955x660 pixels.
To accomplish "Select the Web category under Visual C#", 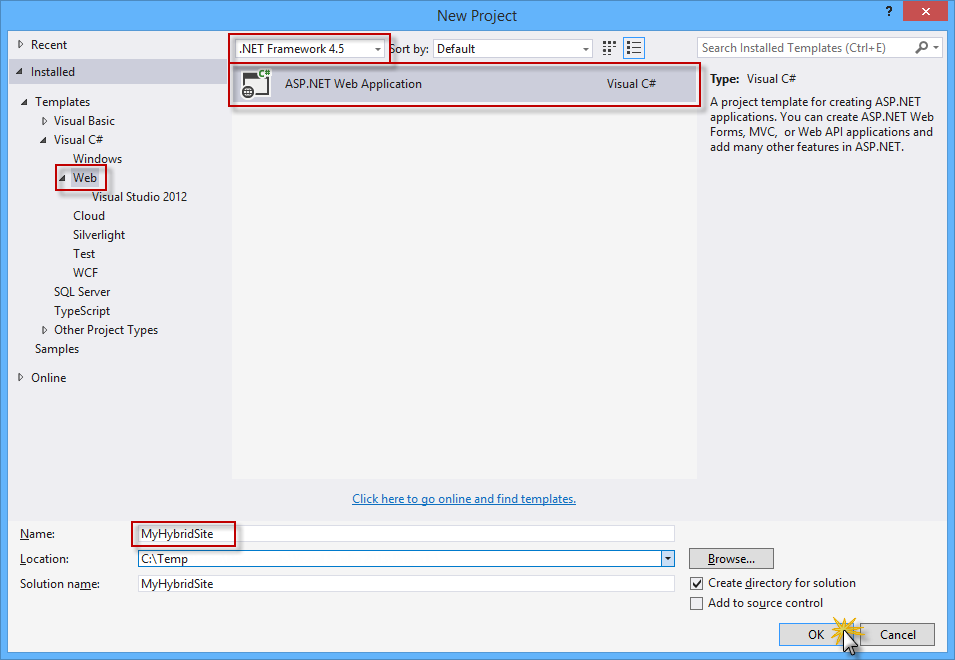I will click(83, 177).
